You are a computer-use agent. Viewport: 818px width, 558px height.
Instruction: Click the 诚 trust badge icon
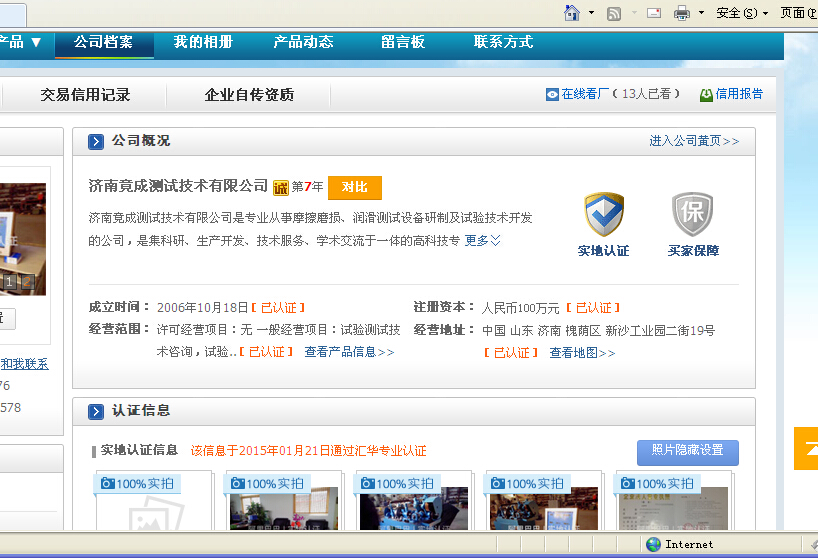pyautogui.click(x=281, y=188)
